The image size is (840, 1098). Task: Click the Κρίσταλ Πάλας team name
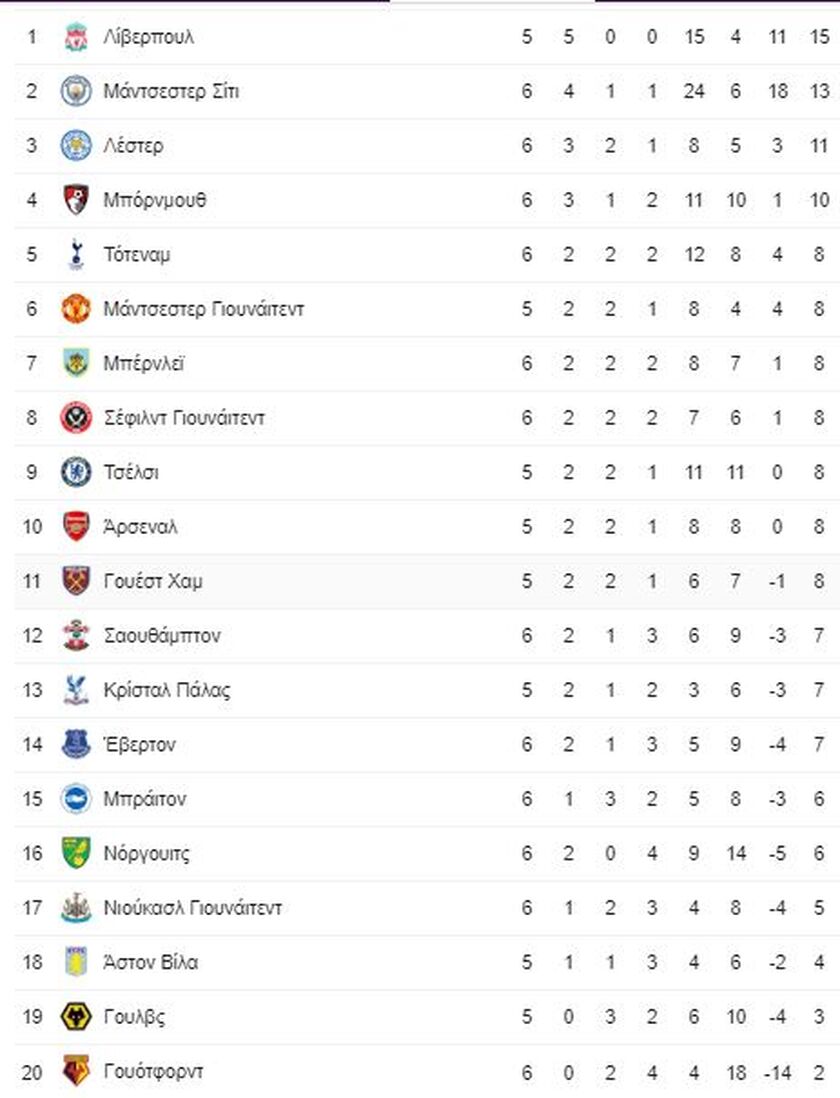click(x=167, y=690)
